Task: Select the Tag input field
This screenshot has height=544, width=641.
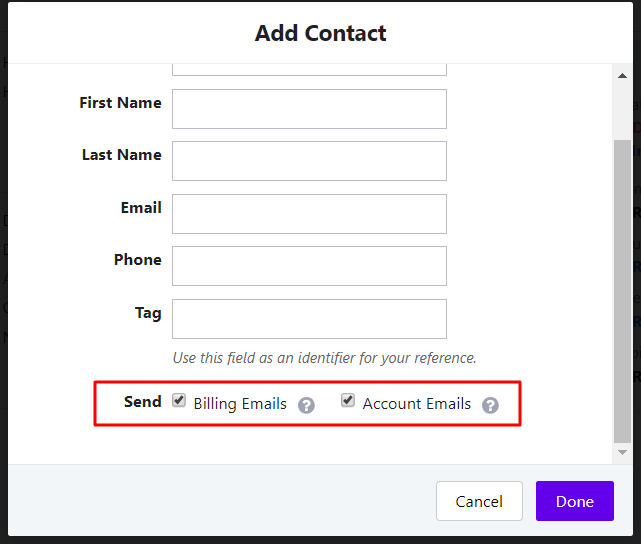Action: [309, 319]
